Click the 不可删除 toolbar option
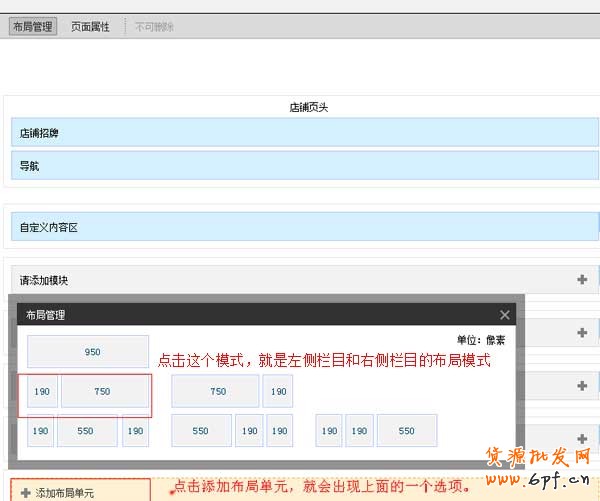Image resolution: width=600 pixels, height=501 pixels. 154,27
